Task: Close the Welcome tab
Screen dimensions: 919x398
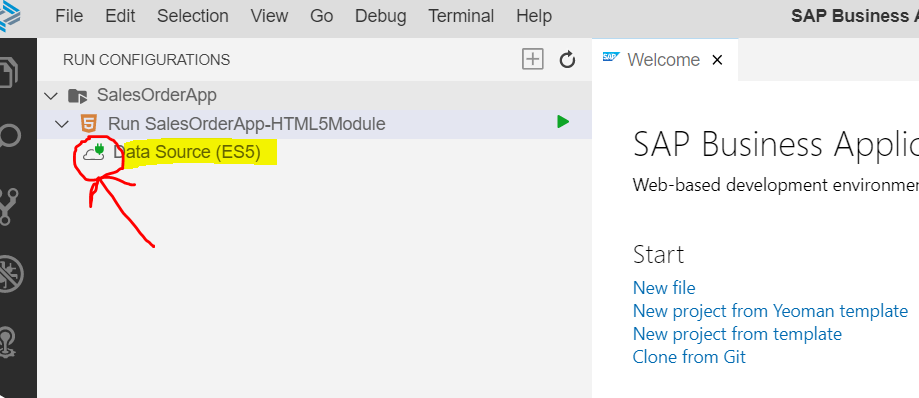Action: coord(717,60)
